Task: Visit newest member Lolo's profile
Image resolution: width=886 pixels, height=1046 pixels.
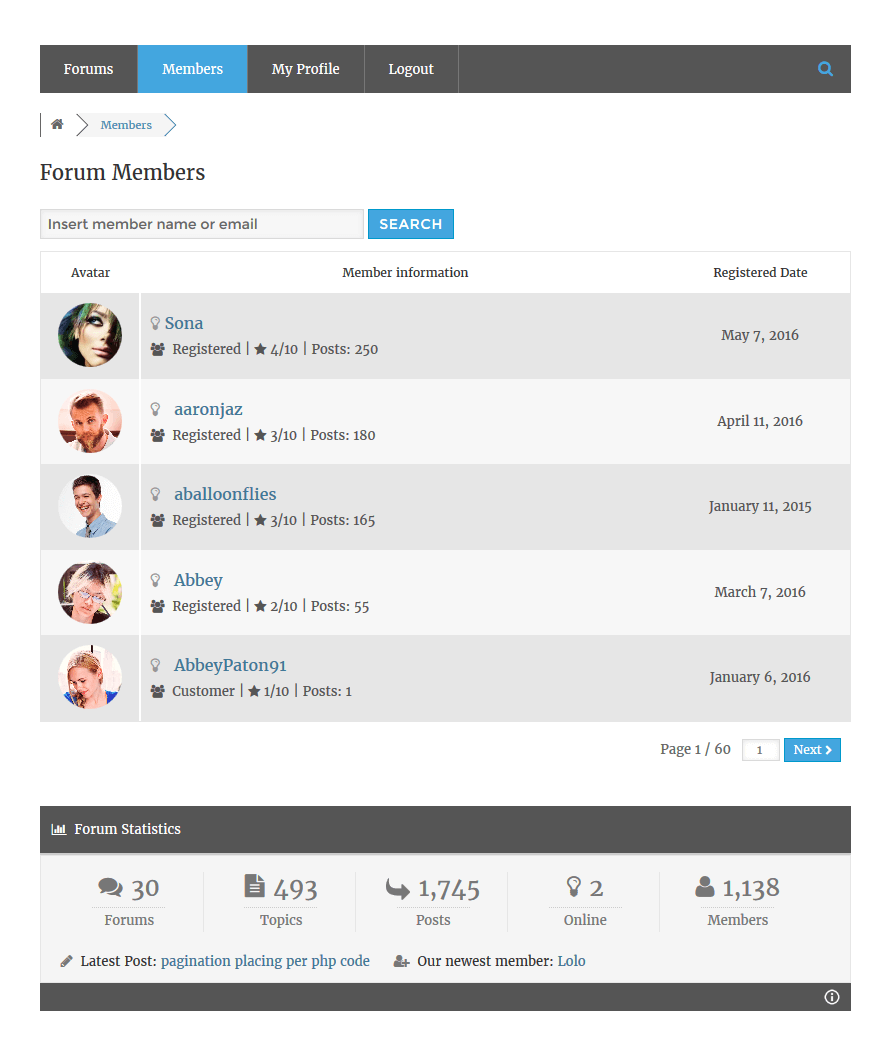Action: [571, 961]
